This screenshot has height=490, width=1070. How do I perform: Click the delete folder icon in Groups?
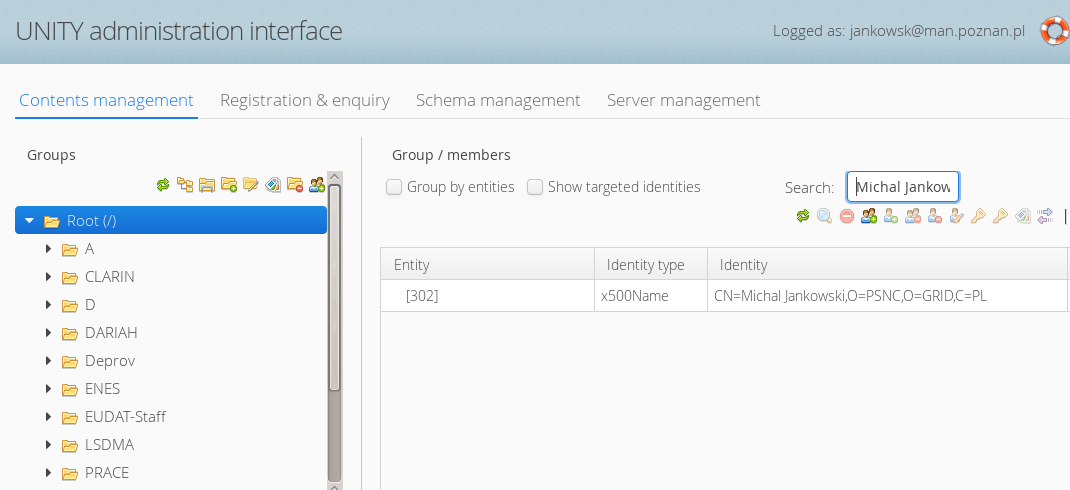tap(295, 184)
